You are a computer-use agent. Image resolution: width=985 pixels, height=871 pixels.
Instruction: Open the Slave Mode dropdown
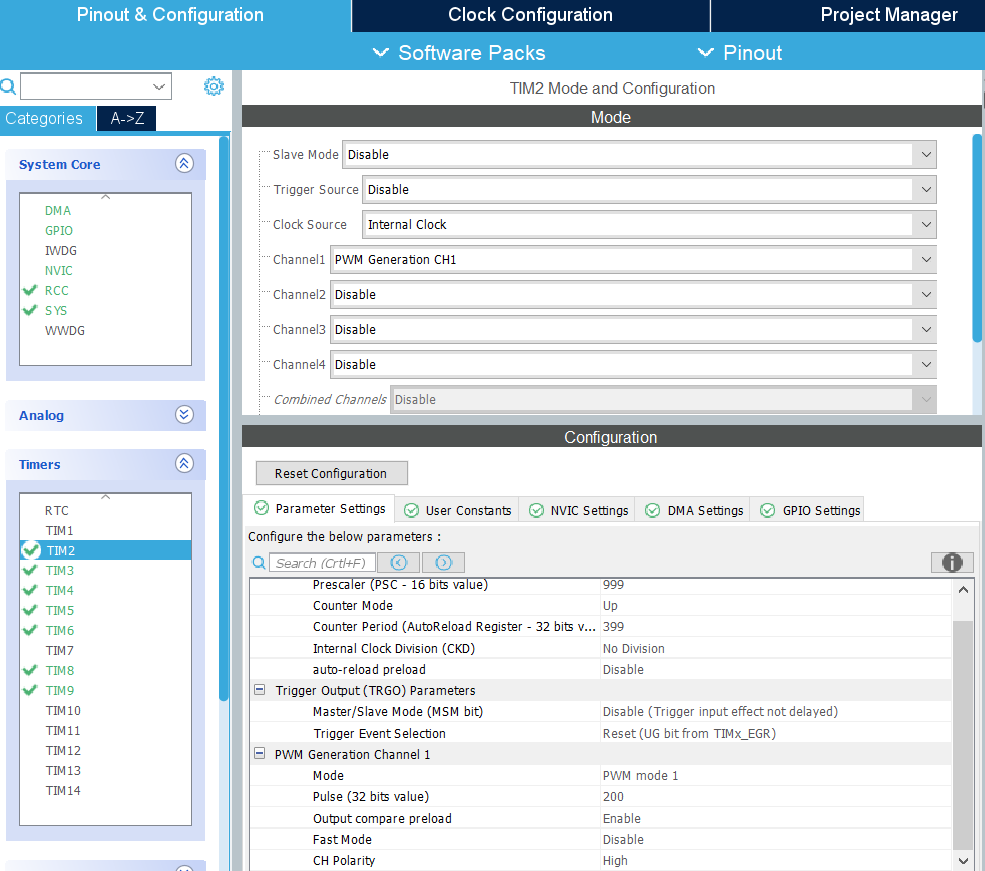tap(639, 154)
